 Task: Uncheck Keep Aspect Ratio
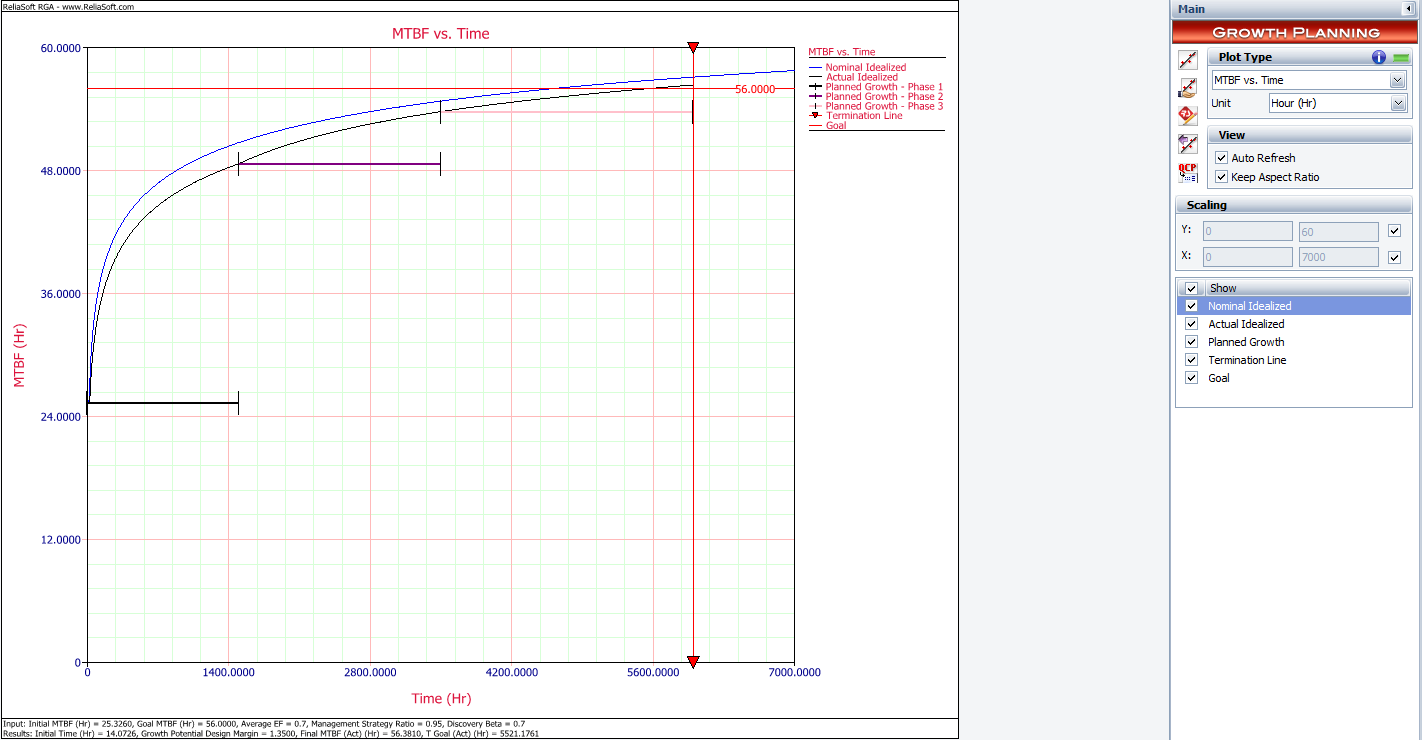(x=1221, y=177)
